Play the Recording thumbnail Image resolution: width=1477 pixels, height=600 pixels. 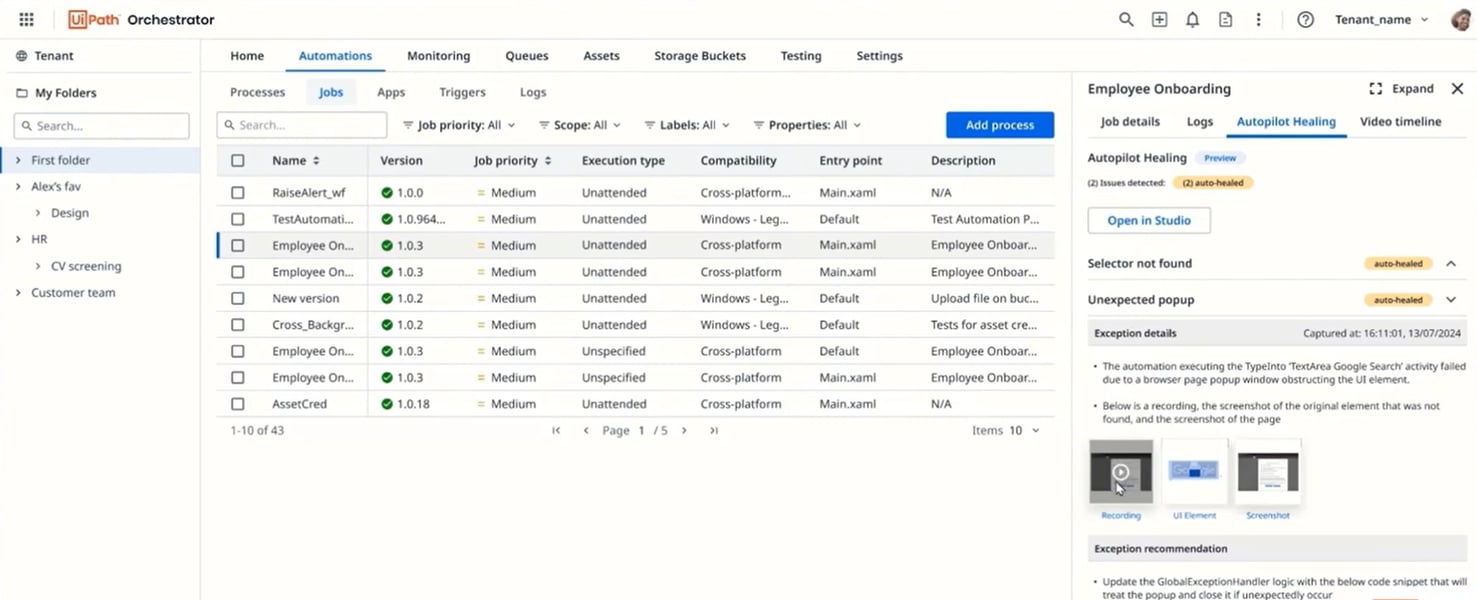click(1121, 471)
